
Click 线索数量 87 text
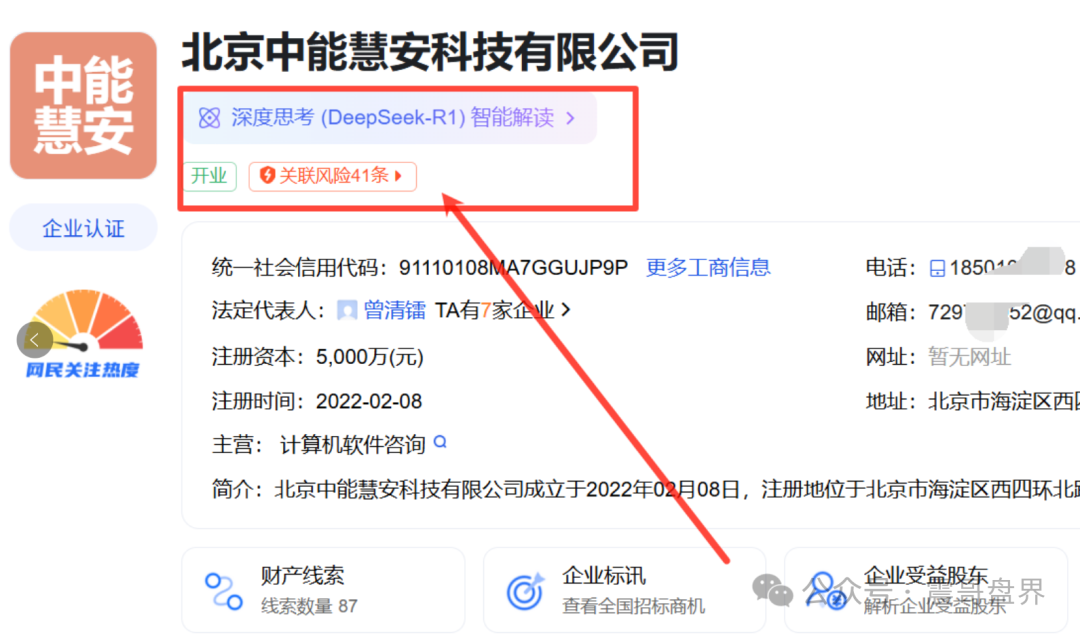[309, 606]
